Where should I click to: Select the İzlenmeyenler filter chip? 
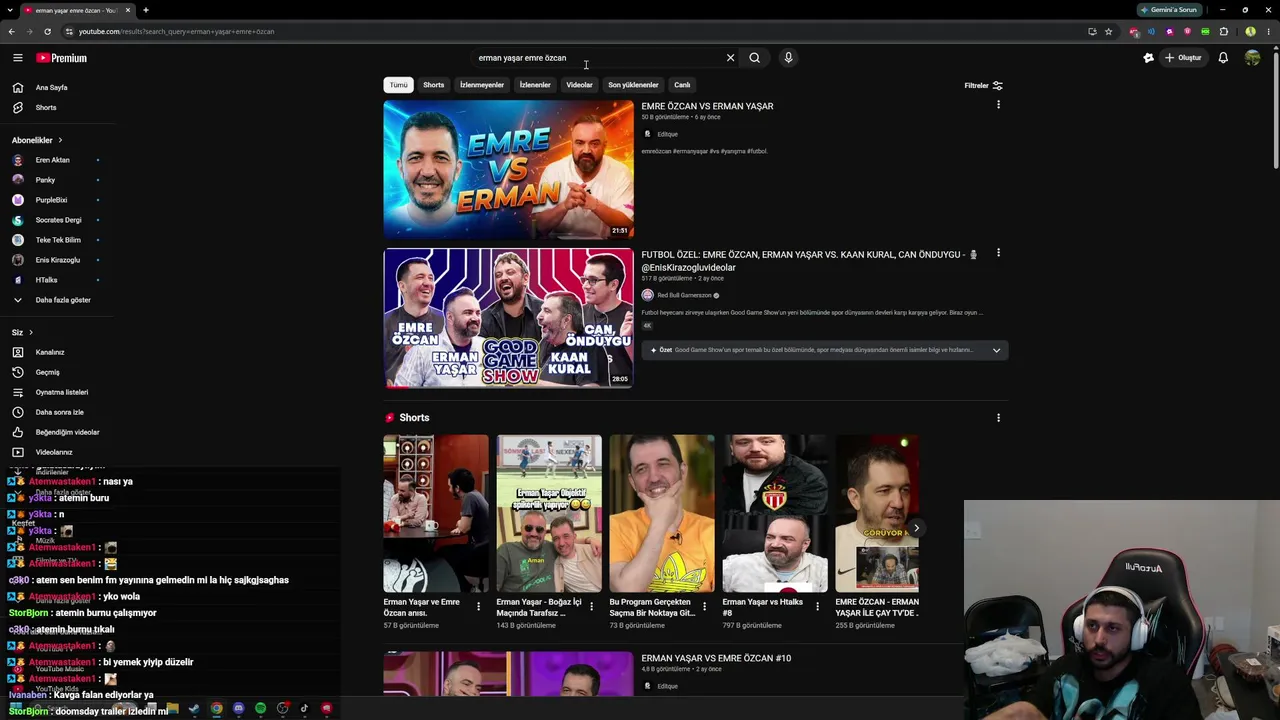pyautogui.click(x=482, y=85)
